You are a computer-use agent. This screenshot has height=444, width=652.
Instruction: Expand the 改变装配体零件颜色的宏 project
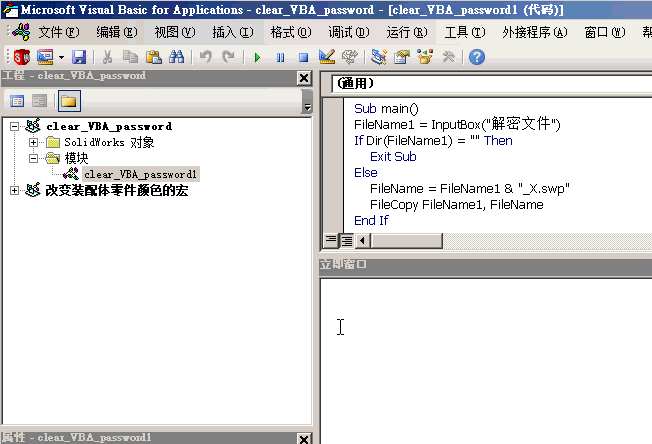tap(15, 190)
